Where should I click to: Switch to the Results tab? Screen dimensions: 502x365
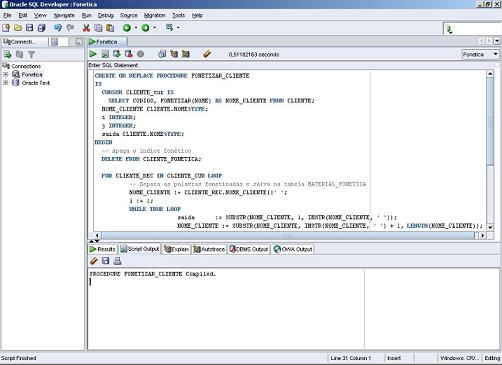tap(102, 249)
